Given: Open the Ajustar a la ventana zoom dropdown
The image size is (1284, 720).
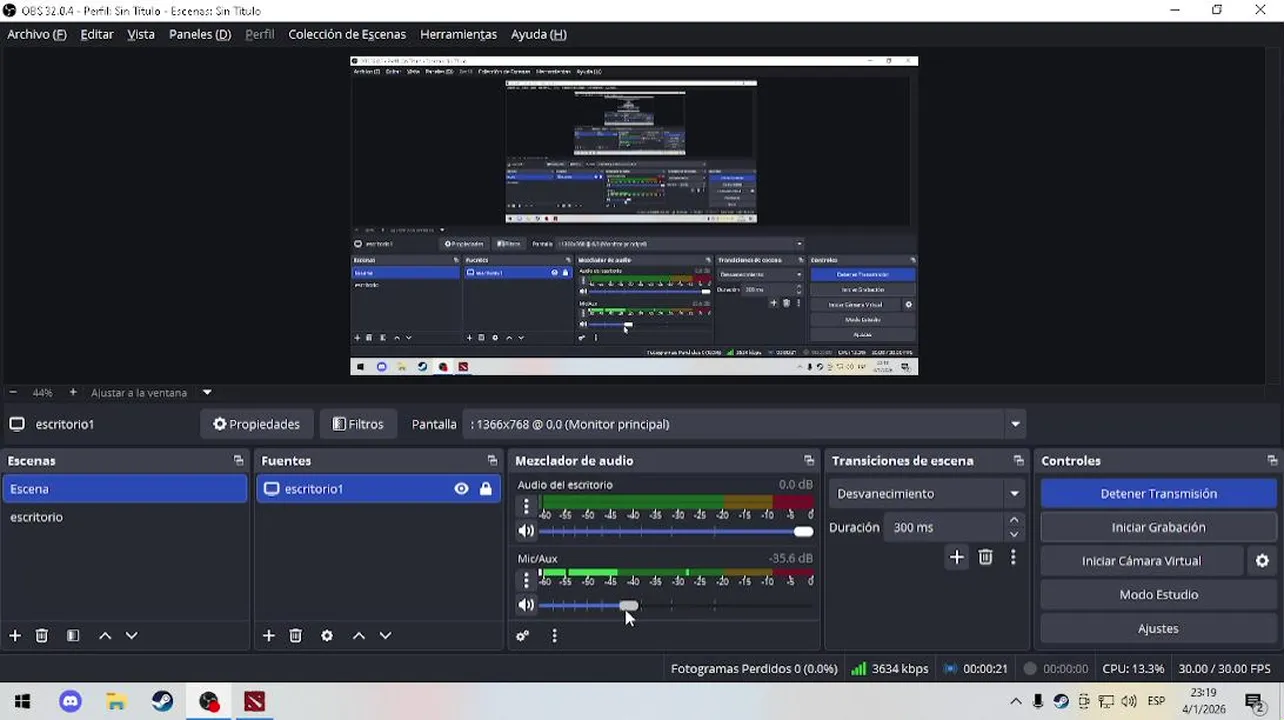Looking at the screenshot, I should (207, 393).
